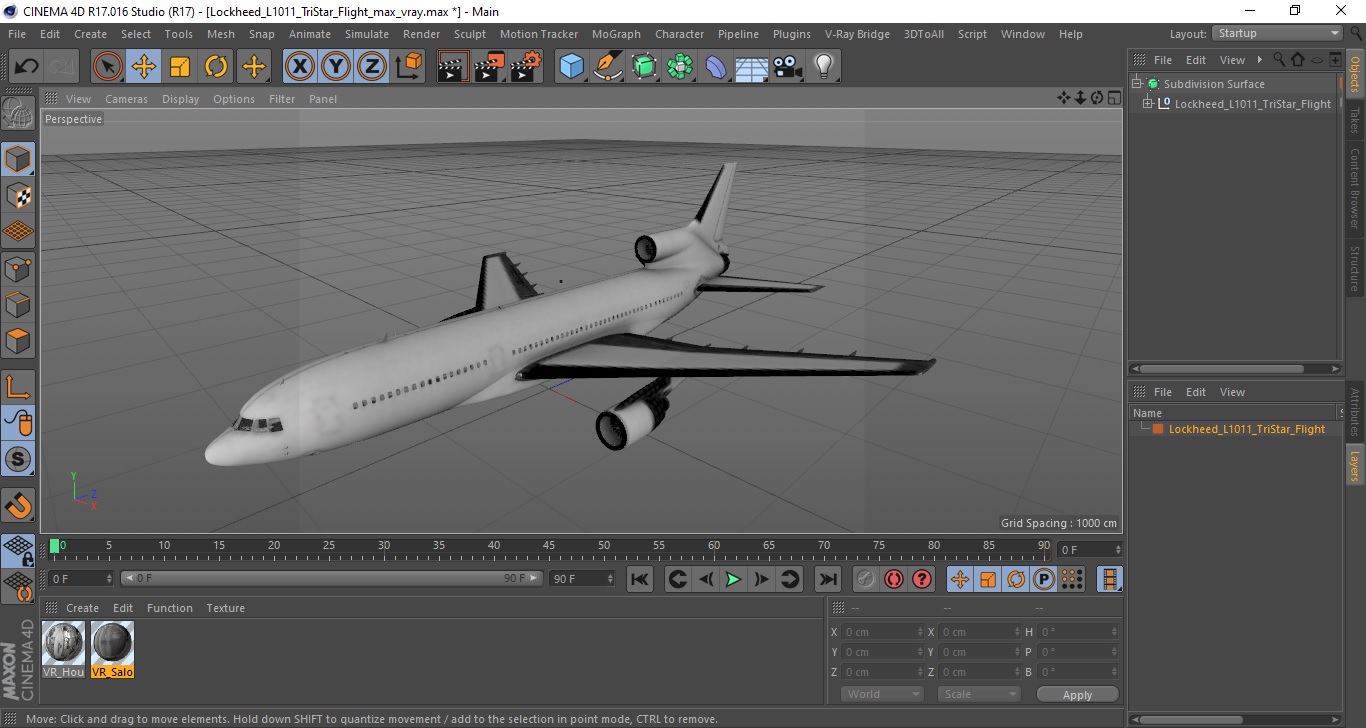Click the end frame 90 F field

pyautogui.click(x=582, y=578)
